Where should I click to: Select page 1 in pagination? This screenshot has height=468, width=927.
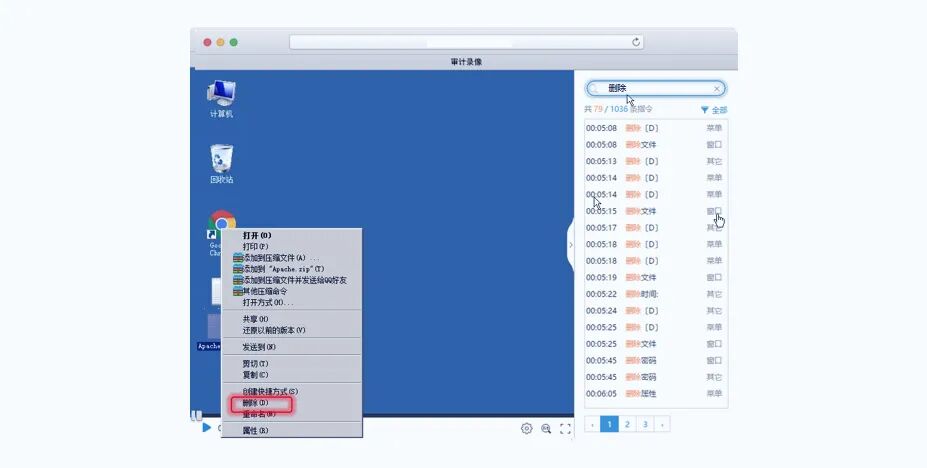tap(610, 424)
